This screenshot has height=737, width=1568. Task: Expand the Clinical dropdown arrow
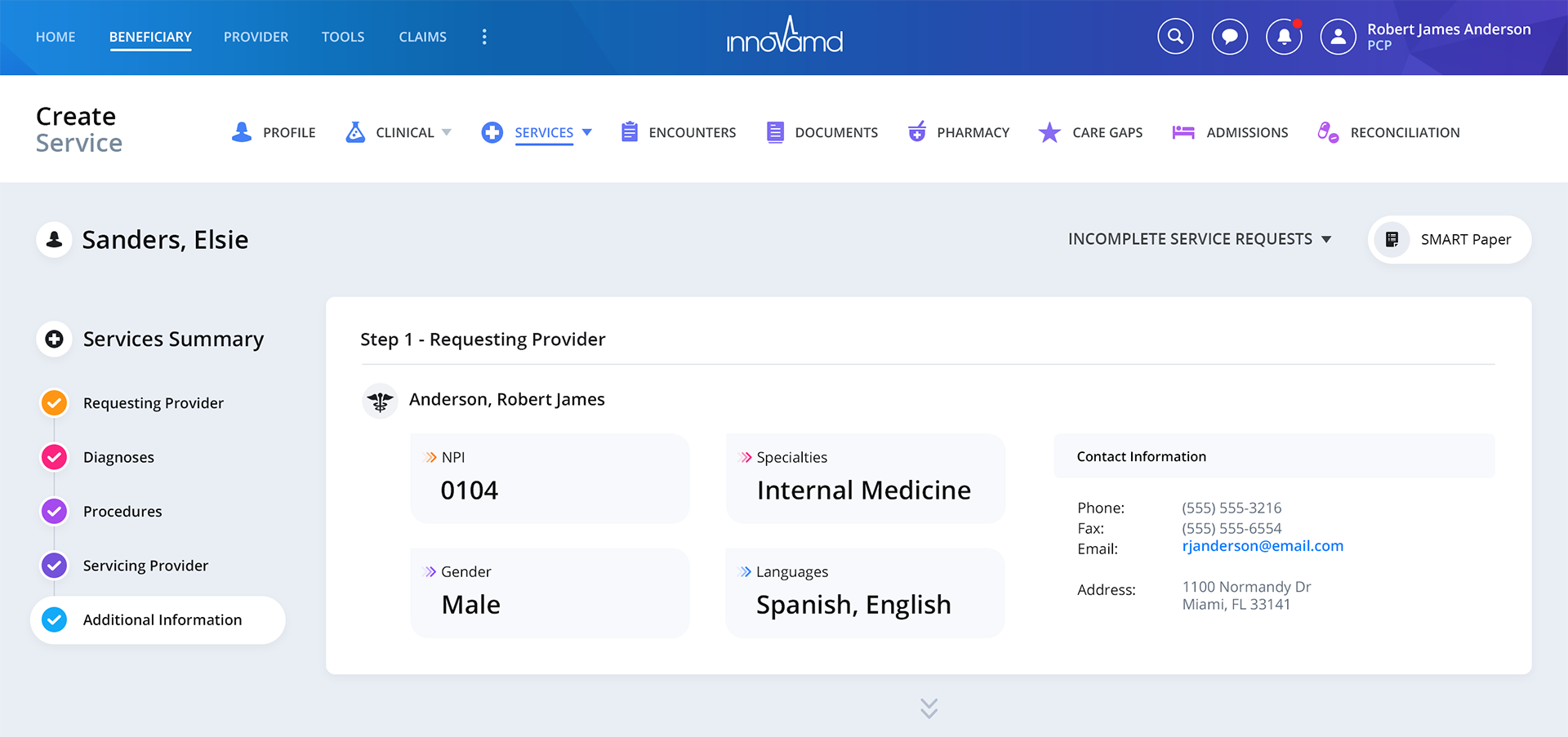coord(447,132)
